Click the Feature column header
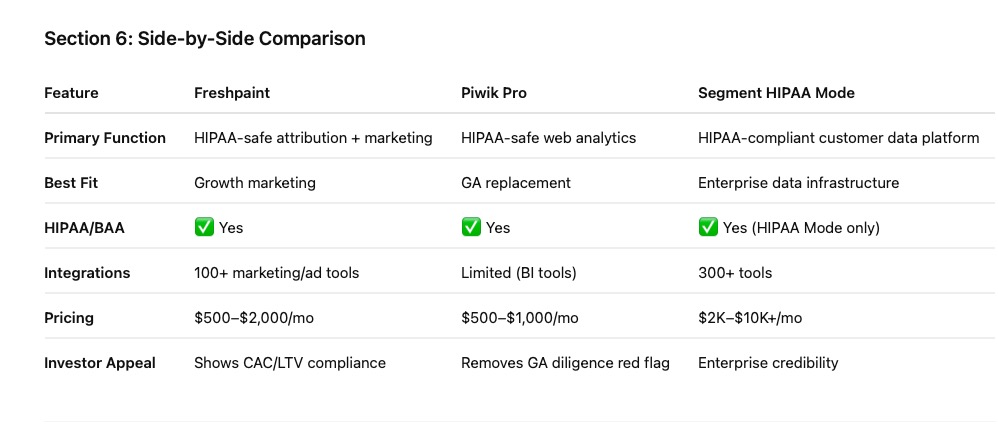Image resolution: width=998 pixels, height=428 pixels. [72, 93]
